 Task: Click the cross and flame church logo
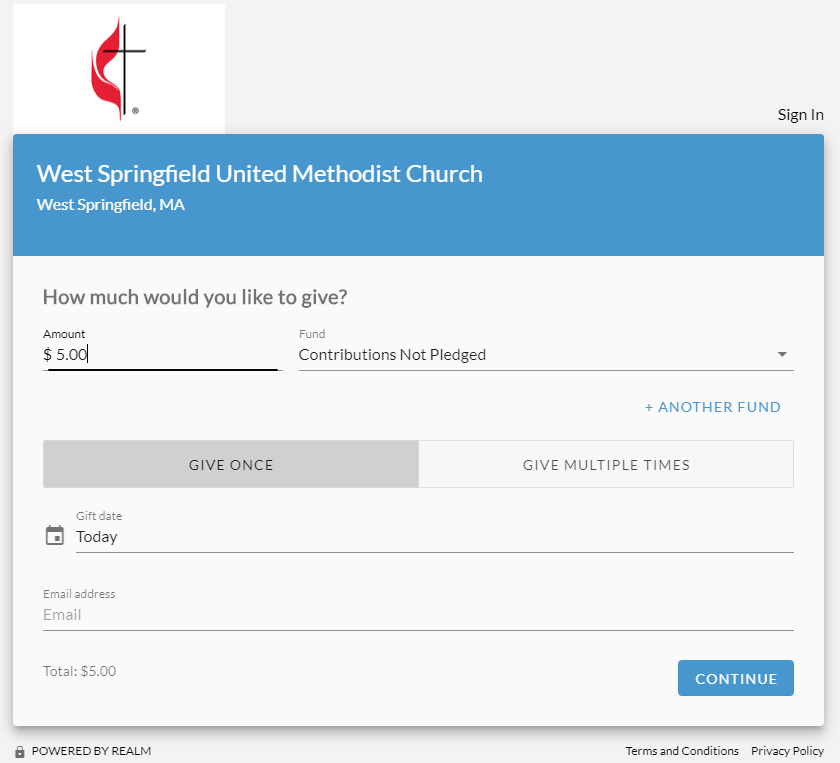tap(118, 68)
